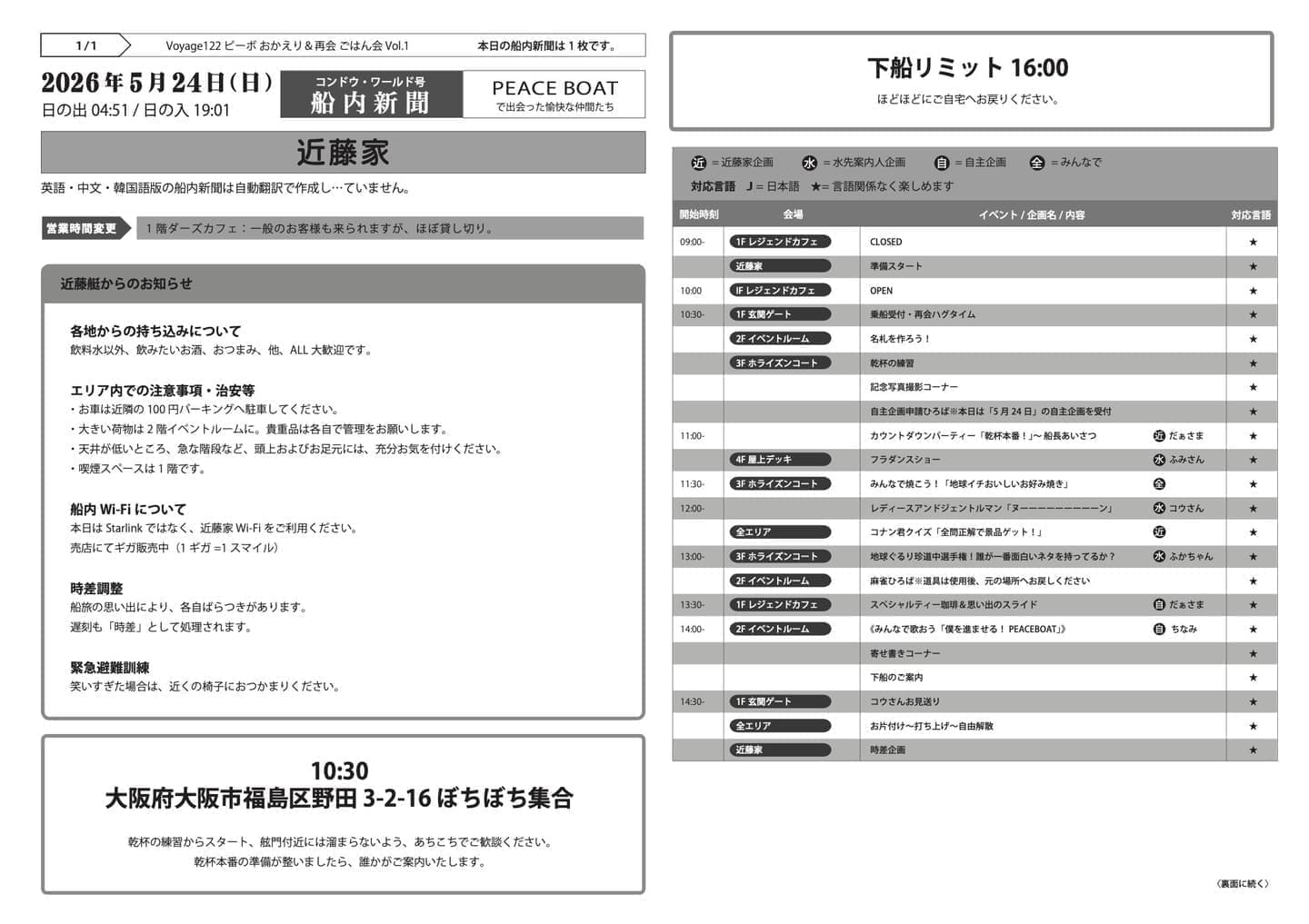Viewport: 1309px width, 924px height.
Task: Click the 船内新聞 title block
Action: pos(371,94)
